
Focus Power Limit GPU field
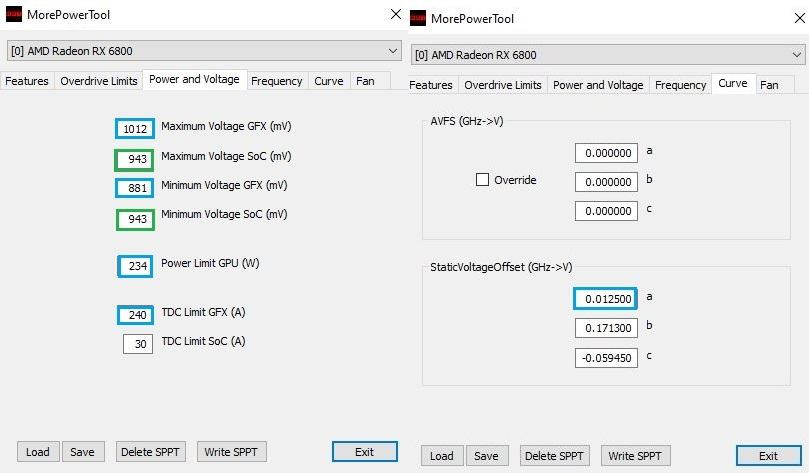click(x=135, y=266)
